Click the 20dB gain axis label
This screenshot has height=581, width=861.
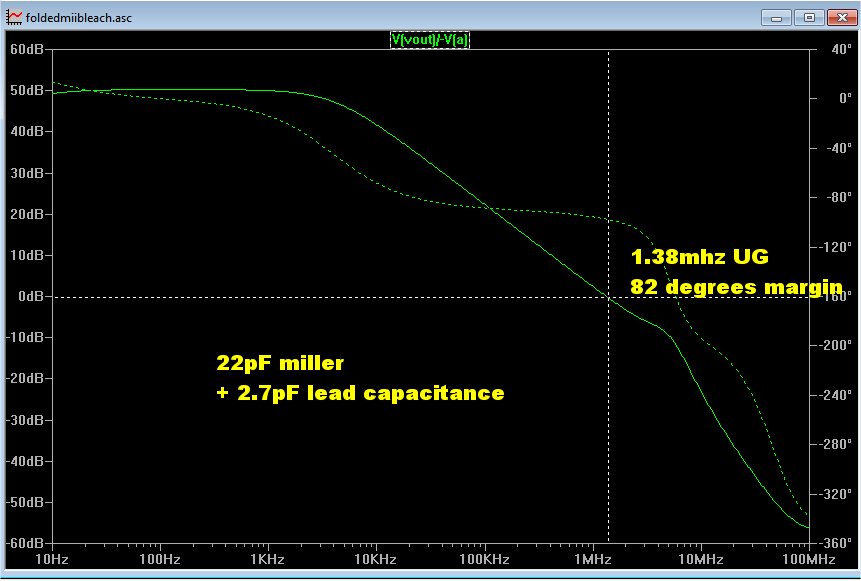tap(26, 214)
